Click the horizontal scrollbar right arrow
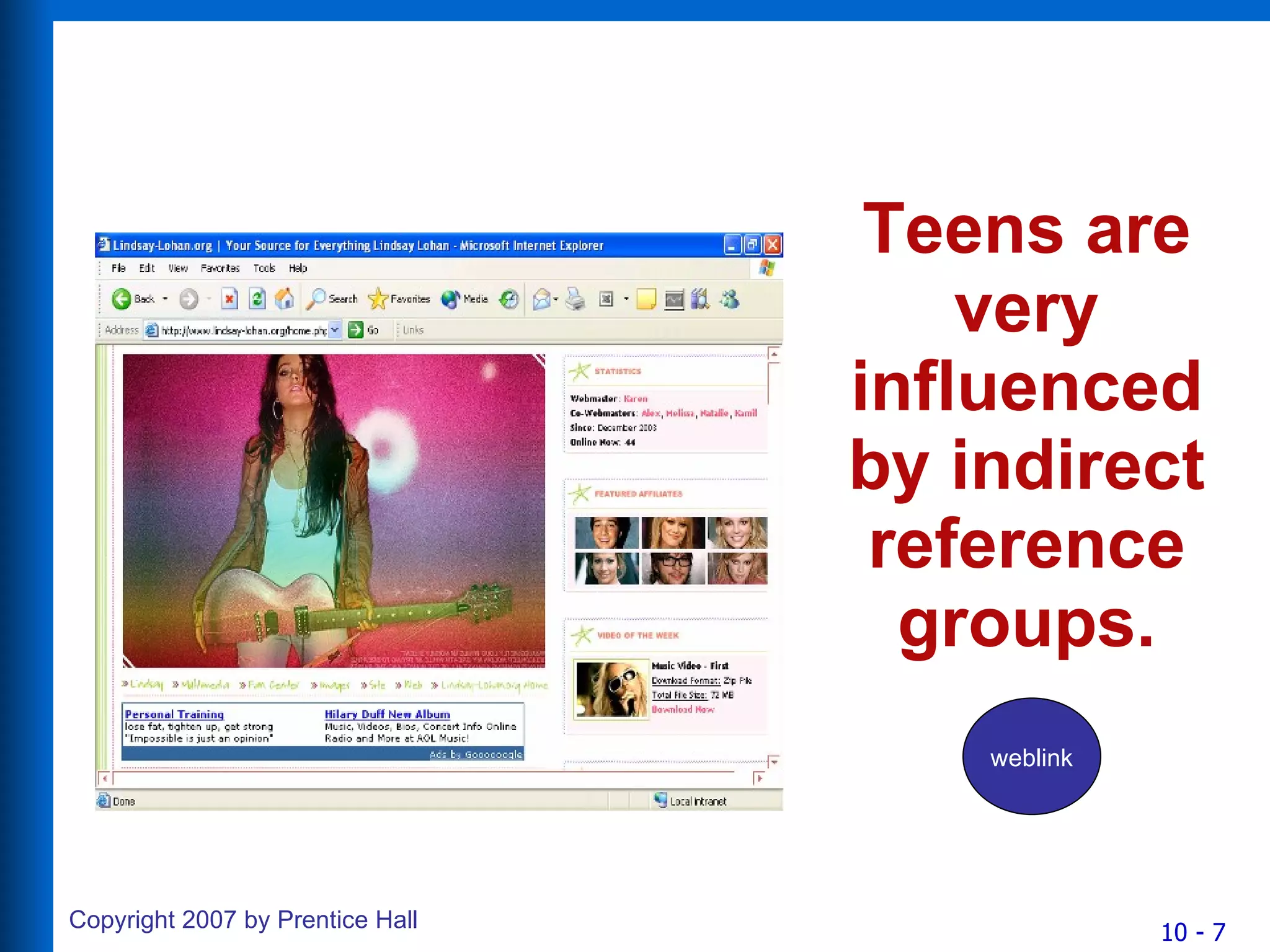 point(759,778)
